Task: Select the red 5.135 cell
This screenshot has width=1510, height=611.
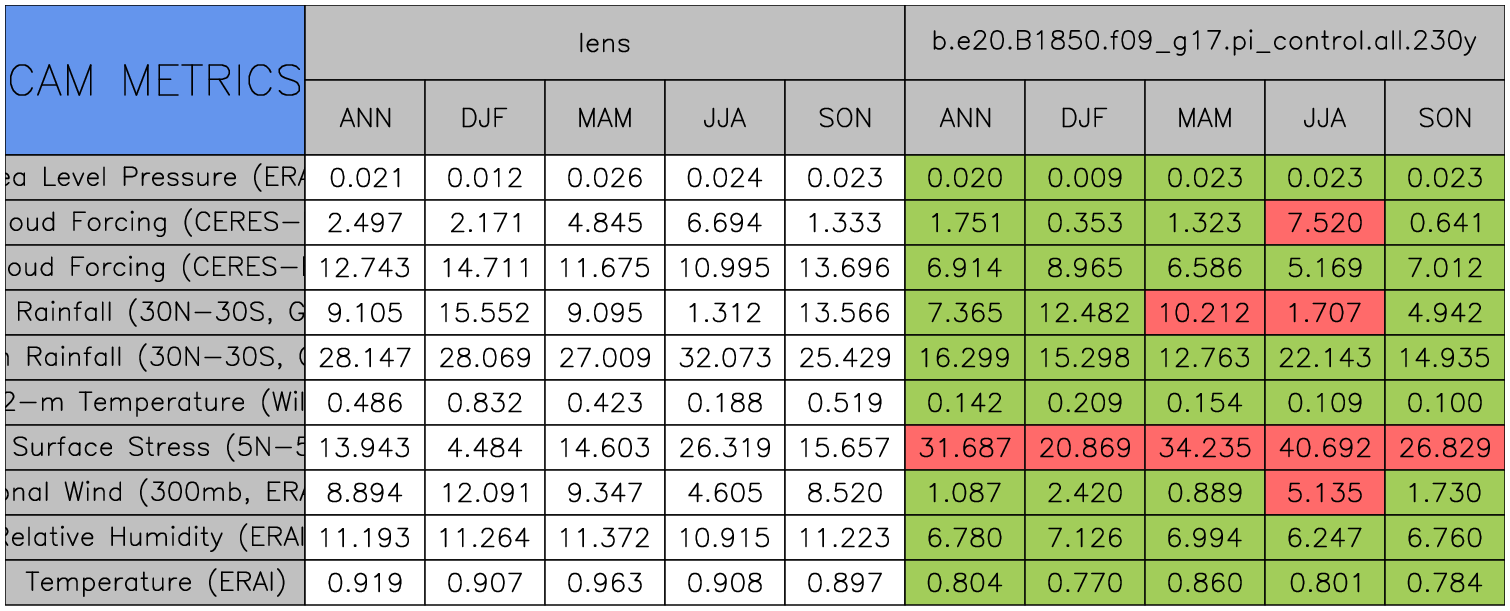Action: click(x=1324, y=492)
